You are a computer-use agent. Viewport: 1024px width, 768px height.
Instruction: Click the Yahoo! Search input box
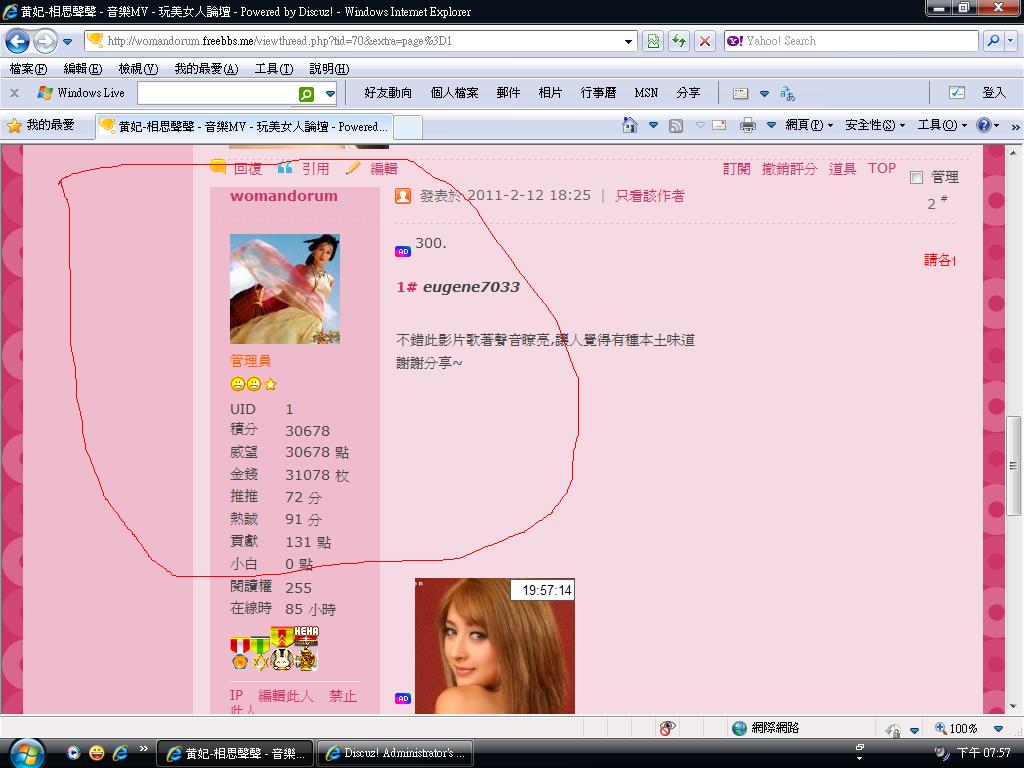(851, 41)
